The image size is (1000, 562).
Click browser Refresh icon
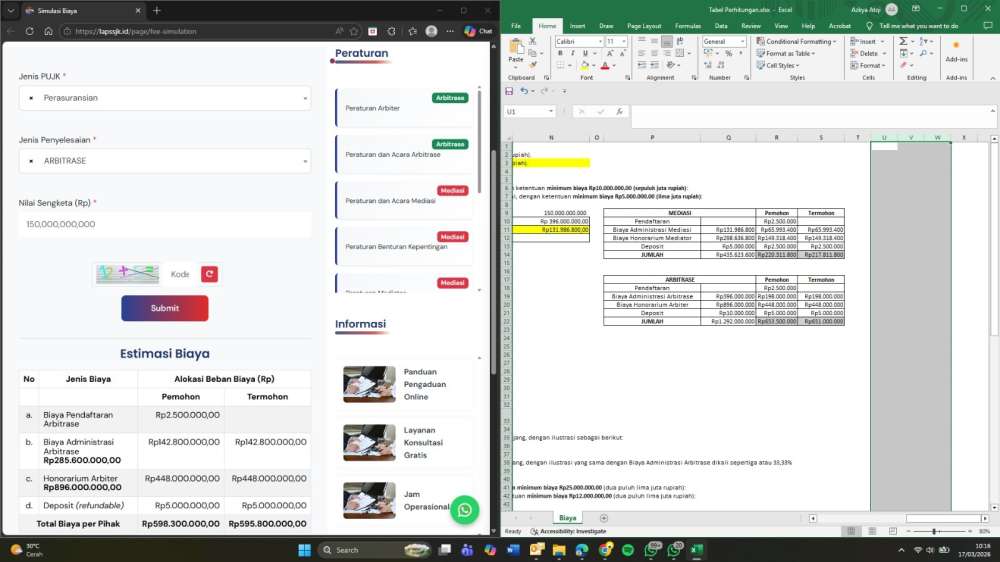(29, 31)
